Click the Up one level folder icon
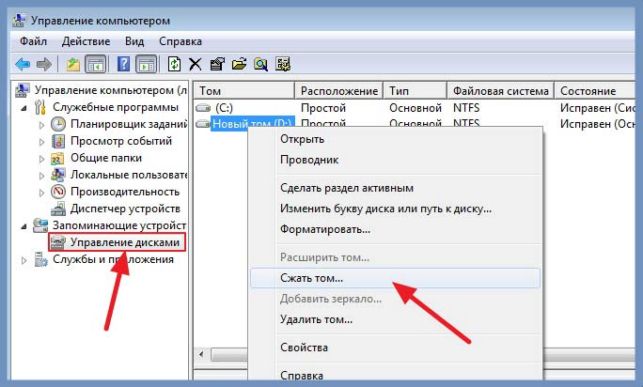The image size is (643, 387). coord(73,64)
